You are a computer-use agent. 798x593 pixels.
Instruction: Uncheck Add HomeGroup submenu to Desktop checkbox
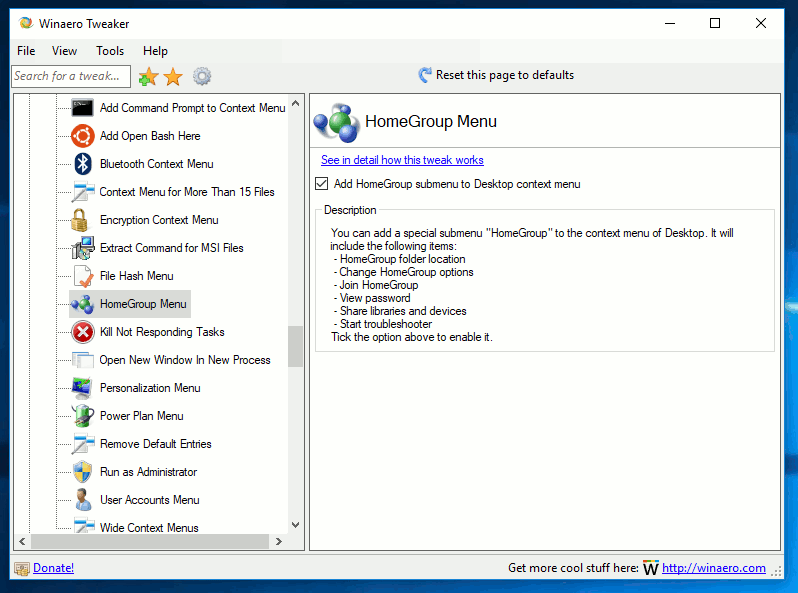coord(322,184)
